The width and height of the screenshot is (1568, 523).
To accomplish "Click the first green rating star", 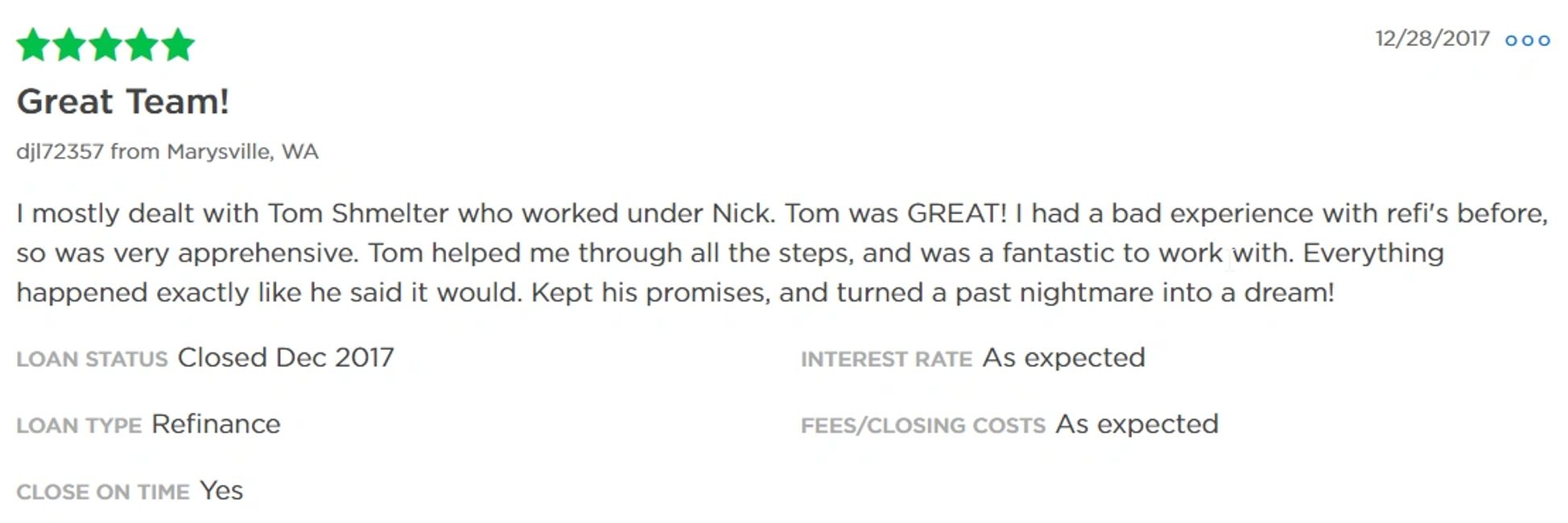I will coord(33,45).
